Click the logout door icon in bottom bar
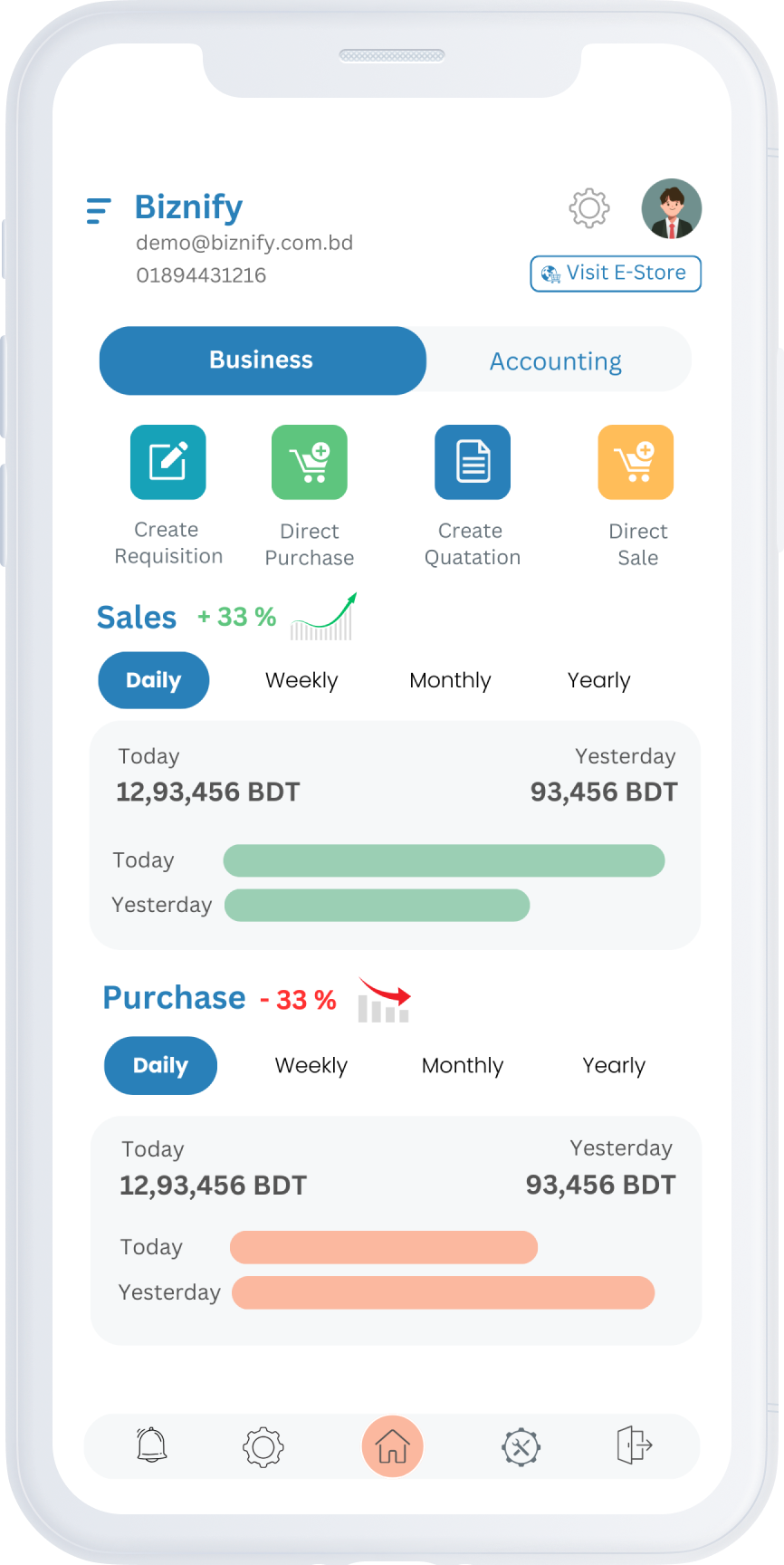The image size is (784, 1565). [635, 1445]
